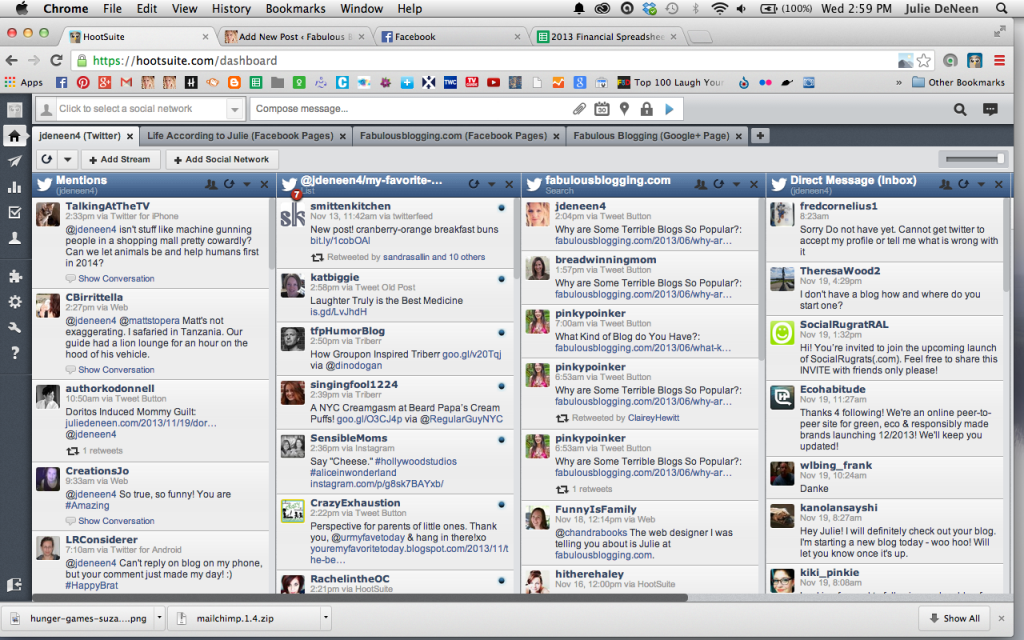Click the unread blue dot on CrazyExhaustion tweet
This screenshot has height=640, width=1024.
tap(501, 504)
